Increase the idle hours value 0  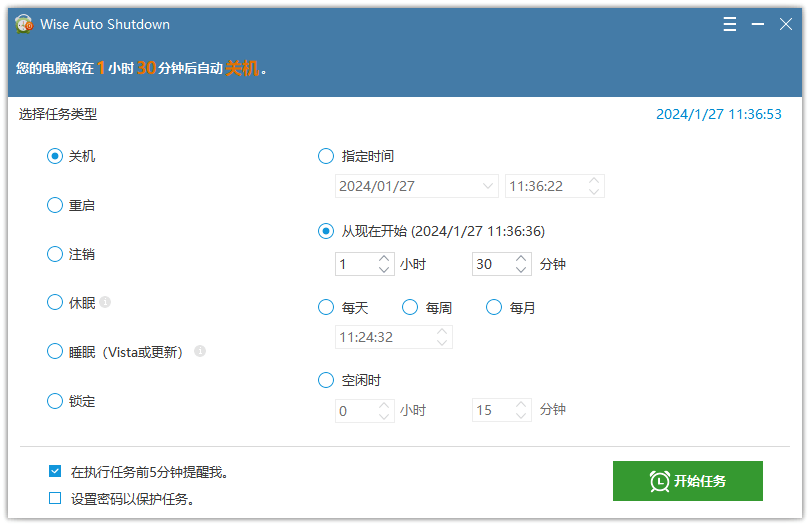click(x=384, y=405)
